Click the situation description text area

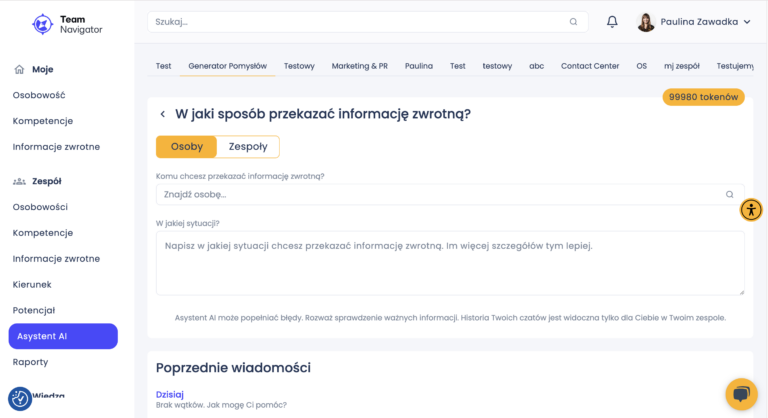(x=450, y=263)
